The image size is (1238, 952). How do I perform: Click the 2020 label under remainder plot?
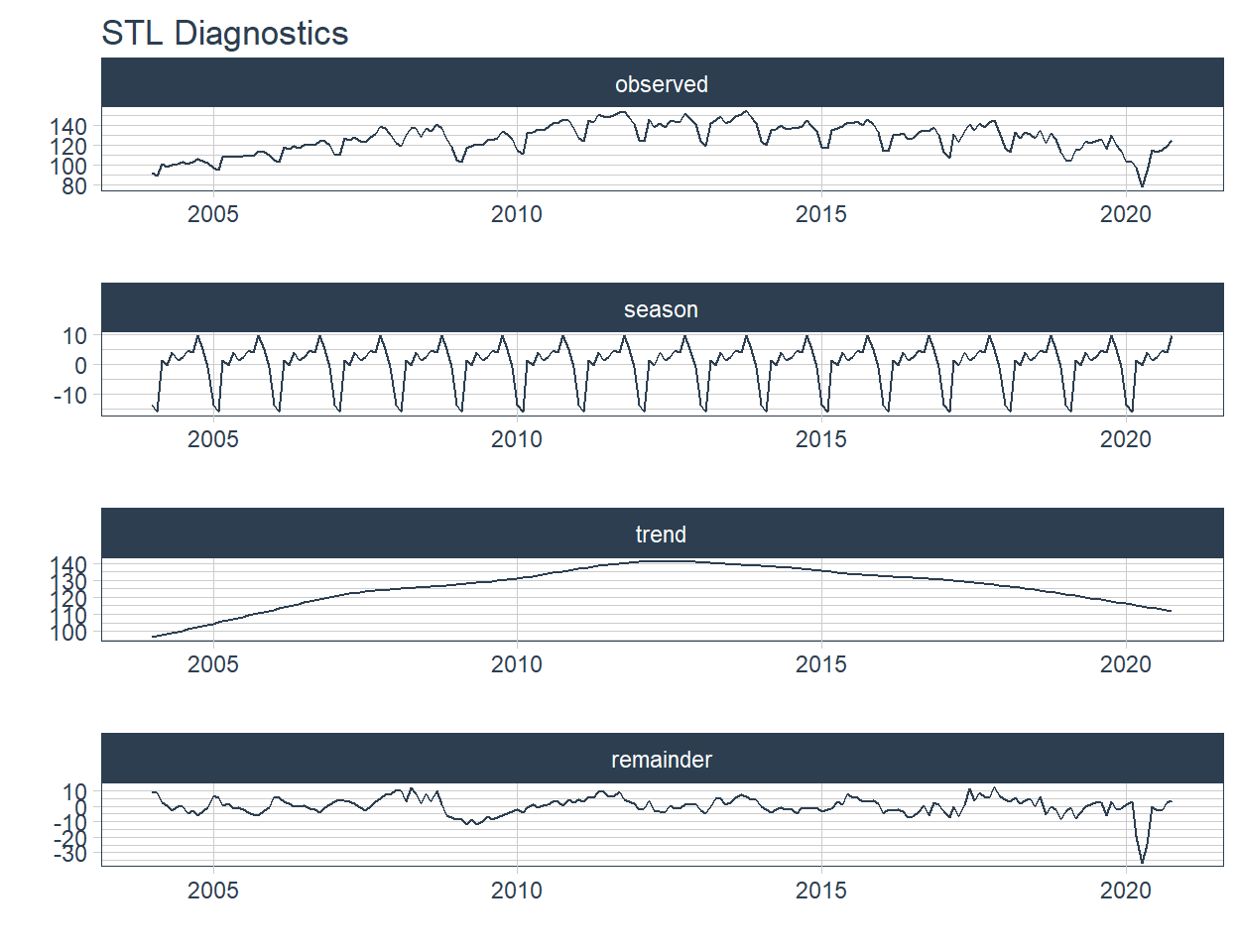point(1126,890)
